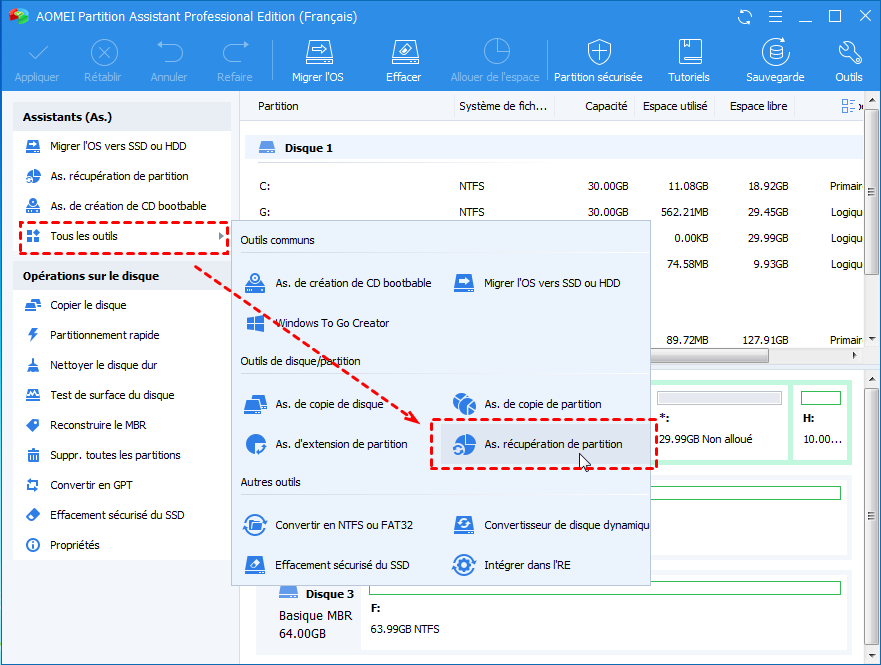The image size is (881, 665).
Task: Open the hamburger menu in title bar
Action: 775,17
